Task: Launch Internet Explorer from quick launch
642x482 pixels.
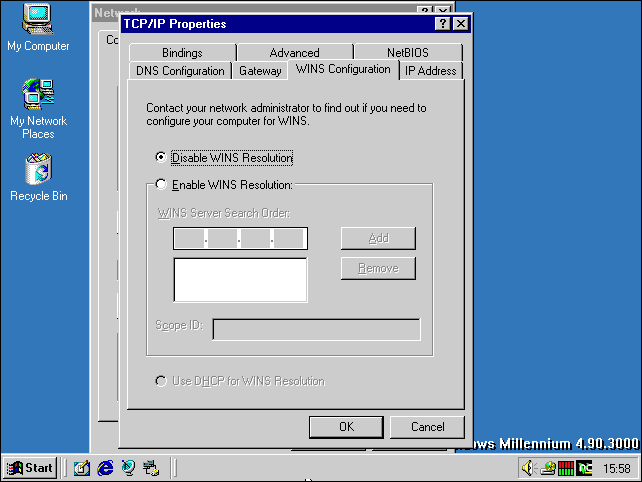Action: coord(105,468)
